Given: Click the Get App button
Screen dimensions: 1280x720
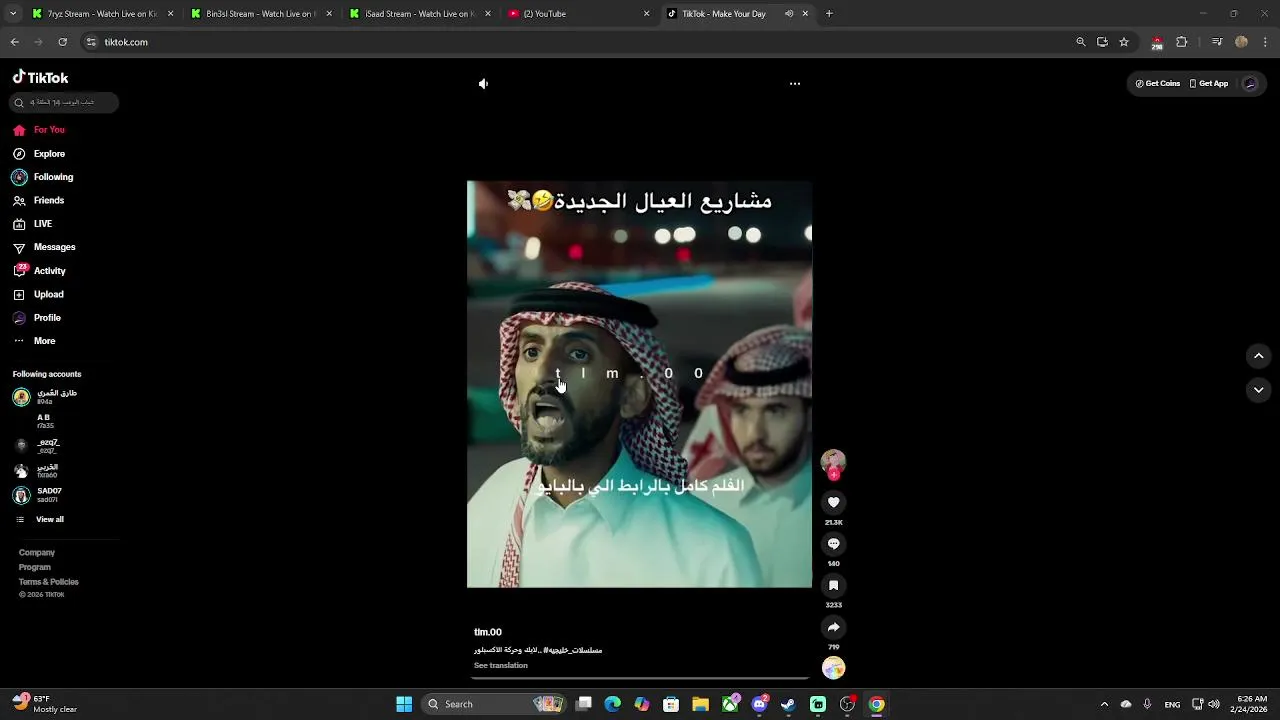Looking at the screenshot, I should point(1209,84).
